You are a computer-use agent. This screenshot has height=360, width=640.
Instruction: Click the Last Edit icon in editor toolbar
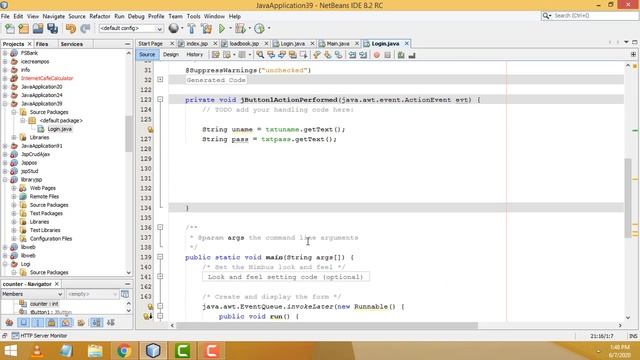coord(216,55)
